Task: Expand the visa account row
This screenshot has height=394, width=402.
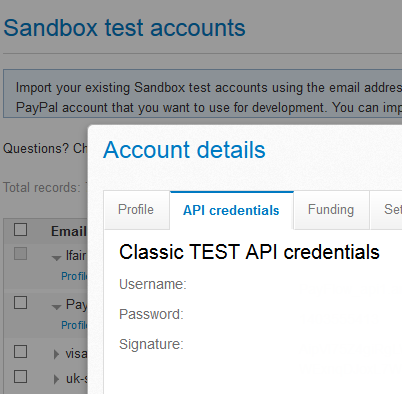Action: click(x=56, y=354)
